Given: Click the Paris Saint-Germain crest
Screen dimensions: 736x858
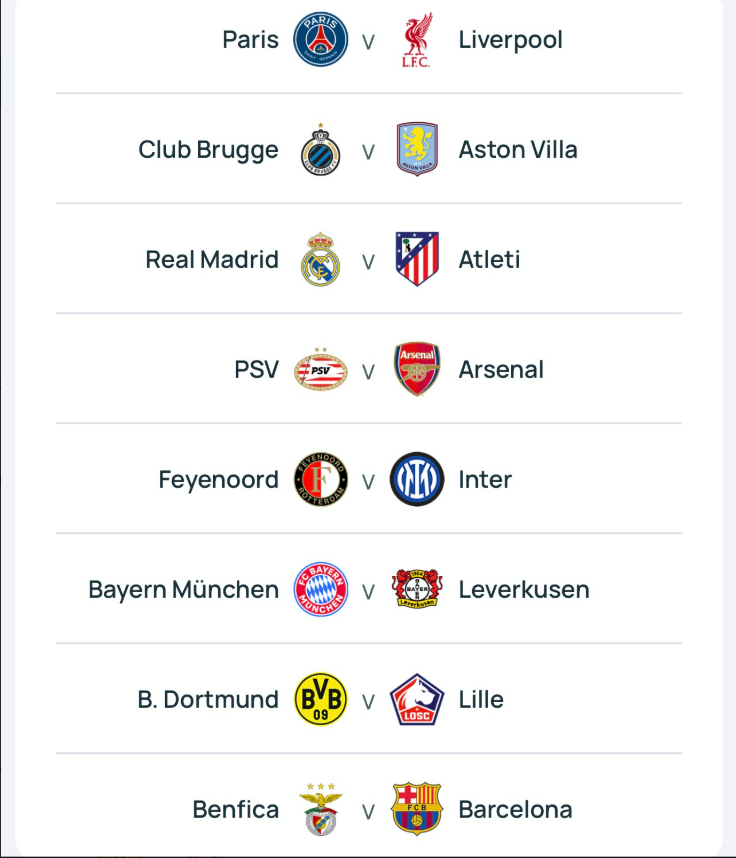Looking at the screenshot, I should point(320,41).
